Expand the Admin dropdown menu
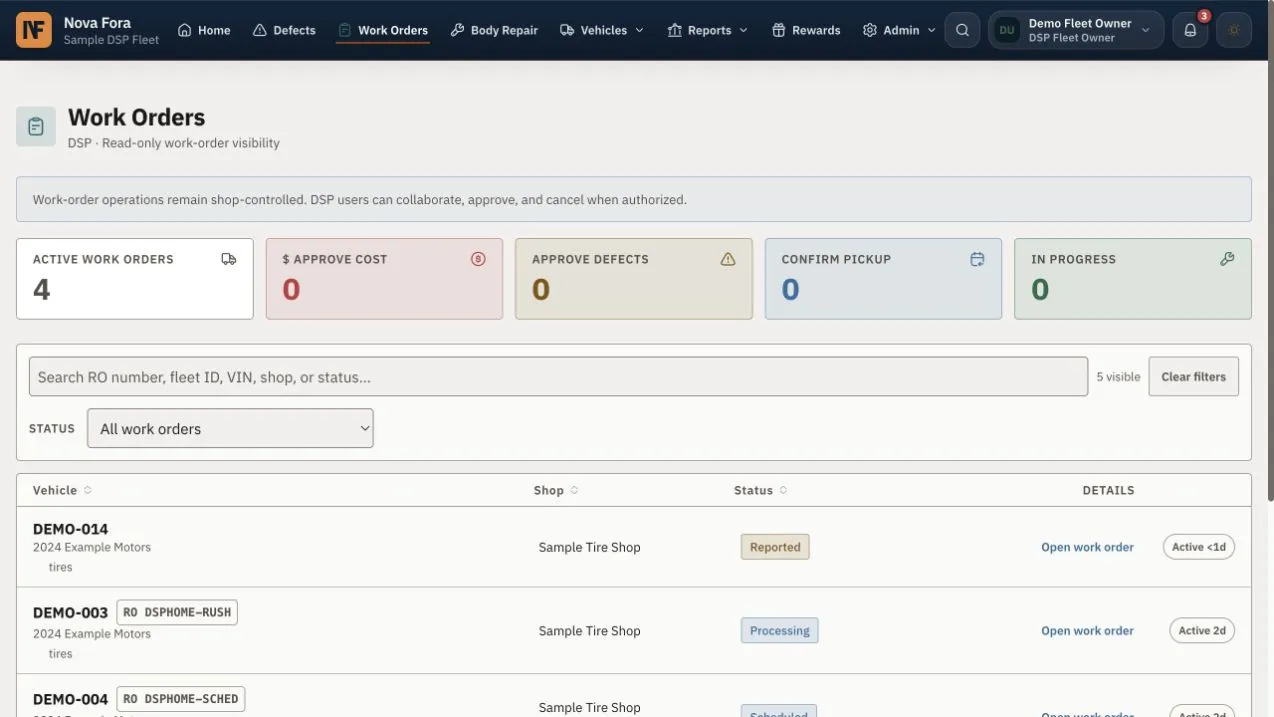The image size is (1274, 717). point(899,30)
